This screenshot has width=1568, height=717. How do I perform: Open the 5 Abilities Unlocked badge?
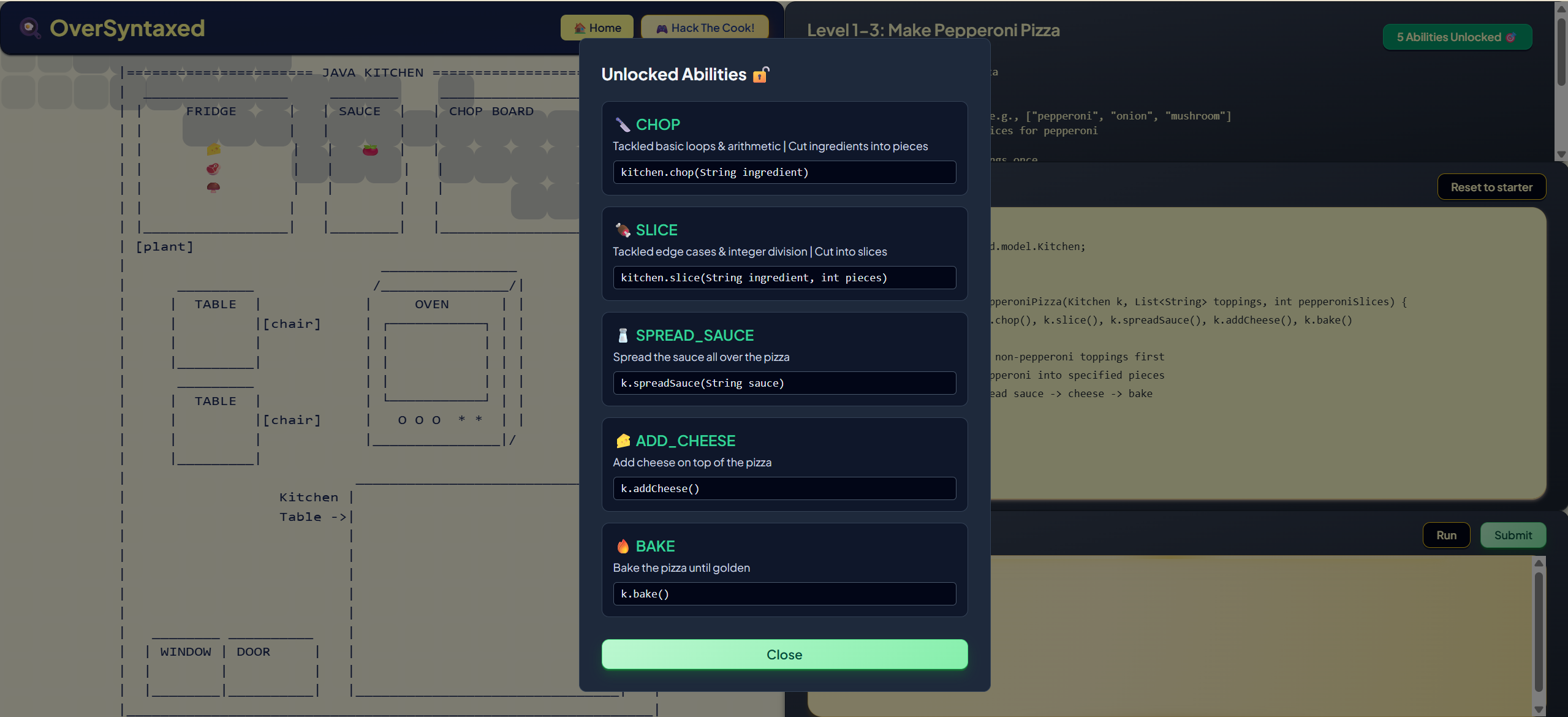[x=1456, y=37]
